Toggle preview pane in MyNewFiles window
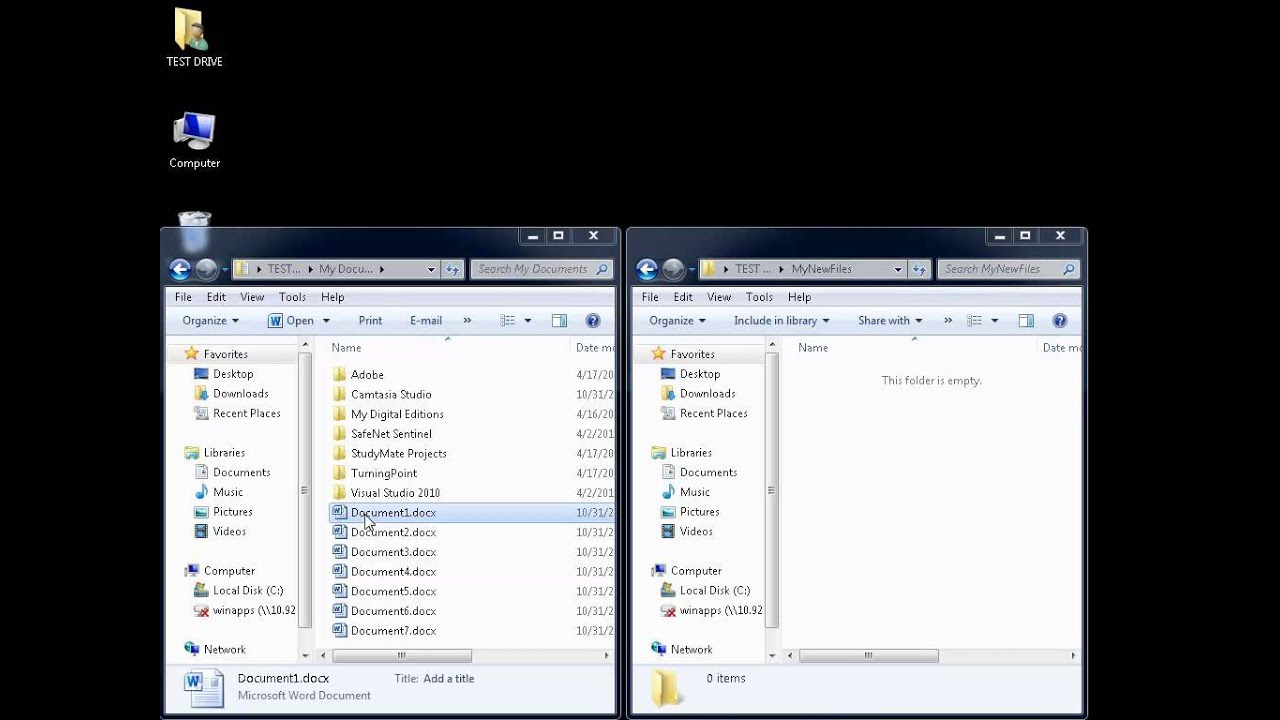1280x720 pixels. click(x=1026, y=321)
